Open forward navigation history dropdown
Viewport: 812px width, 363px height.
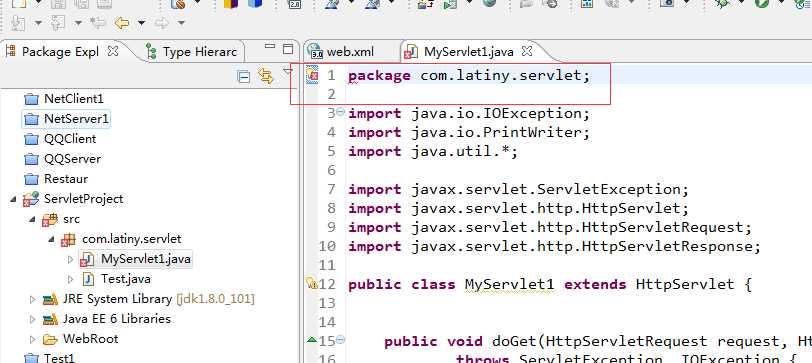(x=181, y=23)
